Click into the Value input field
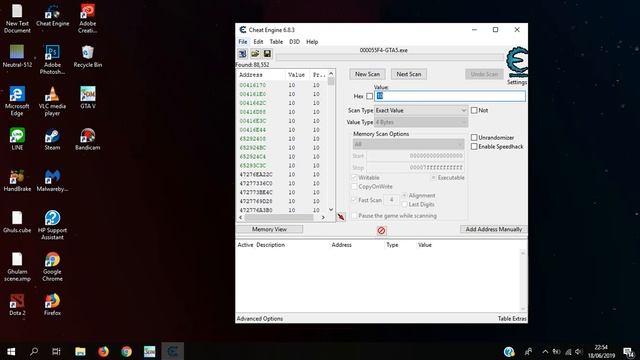Viewport: 640px width, 360px height. (x=450, y=96)
